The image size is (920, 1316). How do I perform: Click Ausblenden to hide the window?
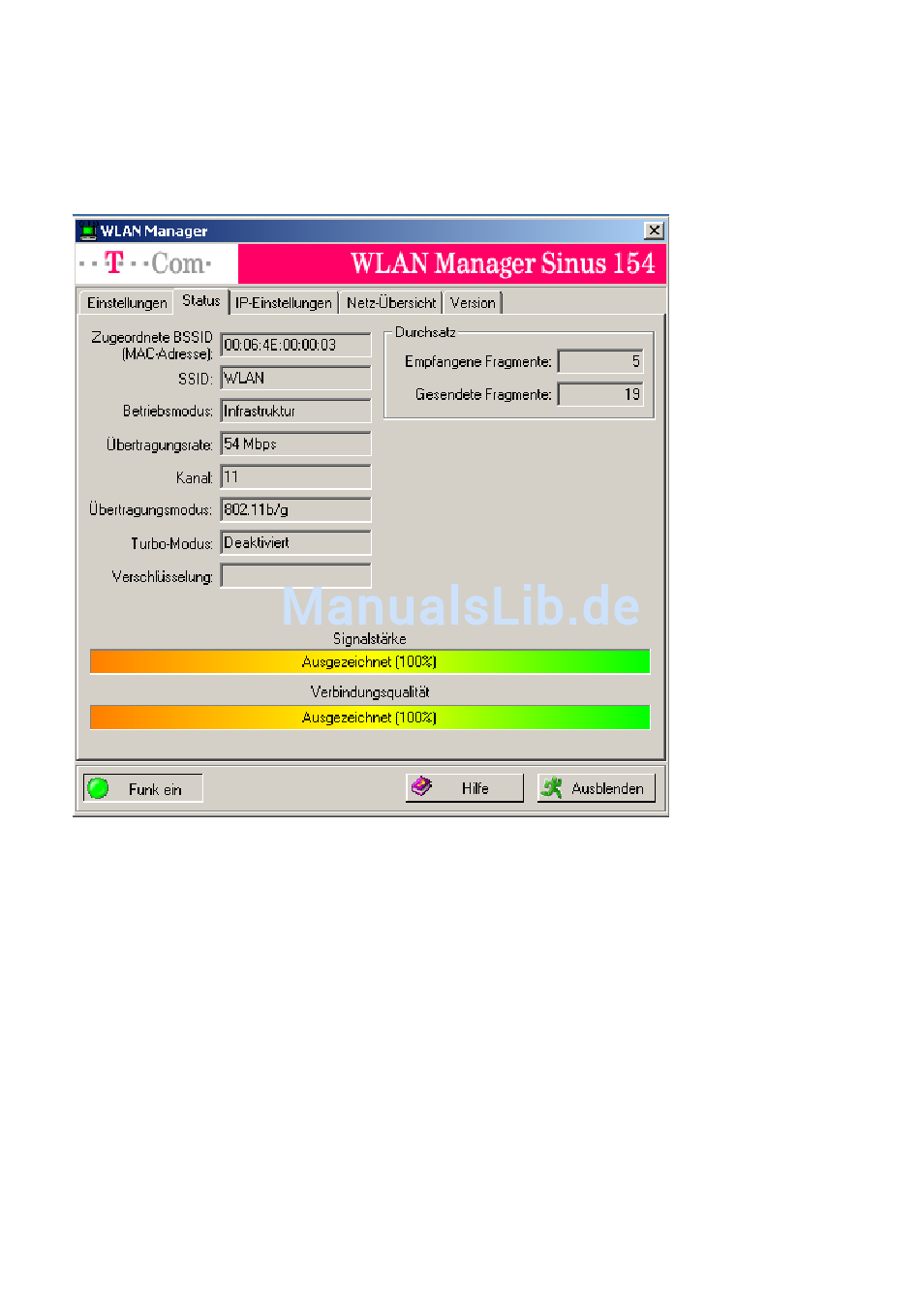[597, 788]
